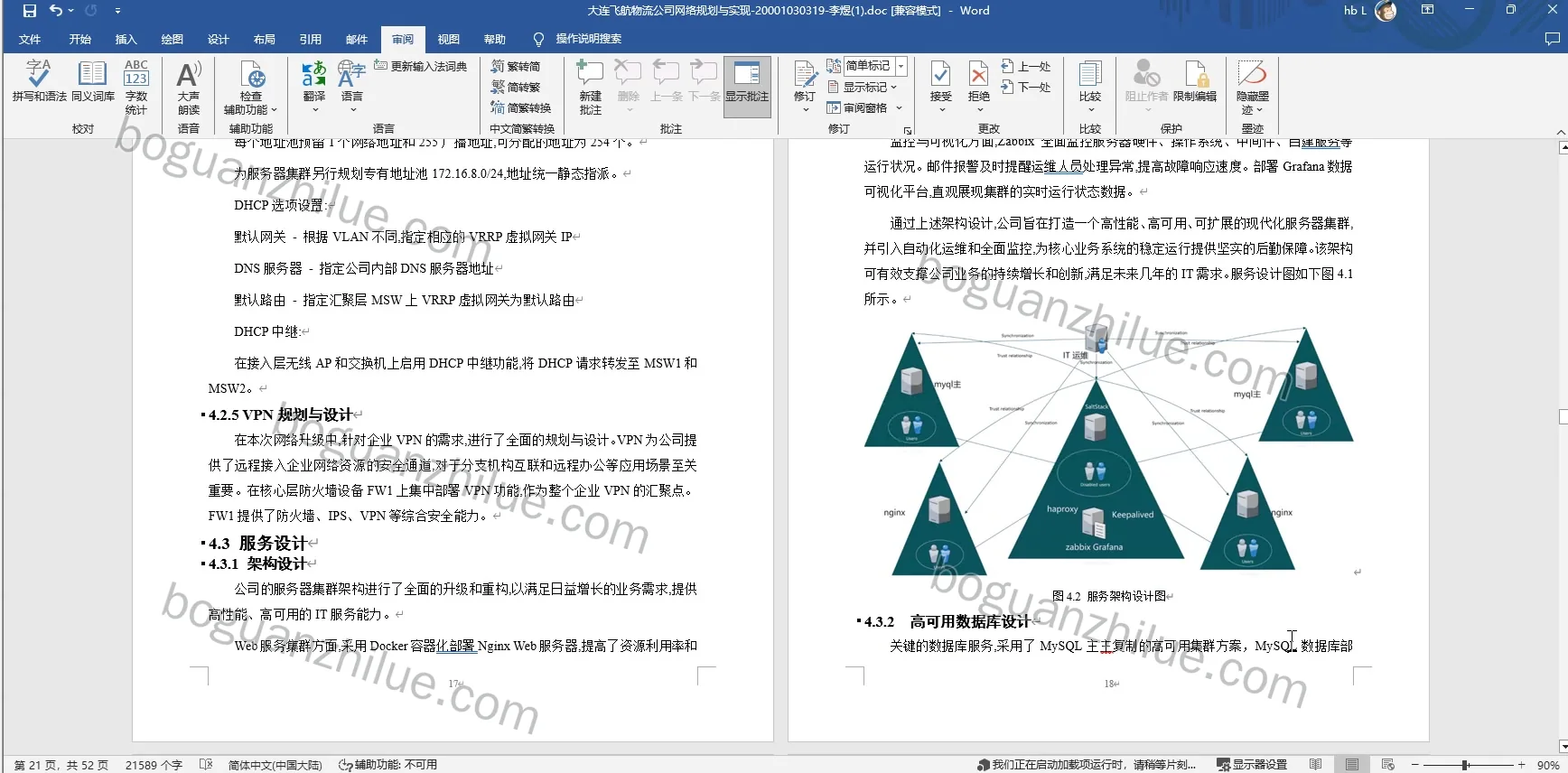The width and height of the screenshot is (1568, 773).
Task: Insert a new comment (新建批注)
Action: 590,87
